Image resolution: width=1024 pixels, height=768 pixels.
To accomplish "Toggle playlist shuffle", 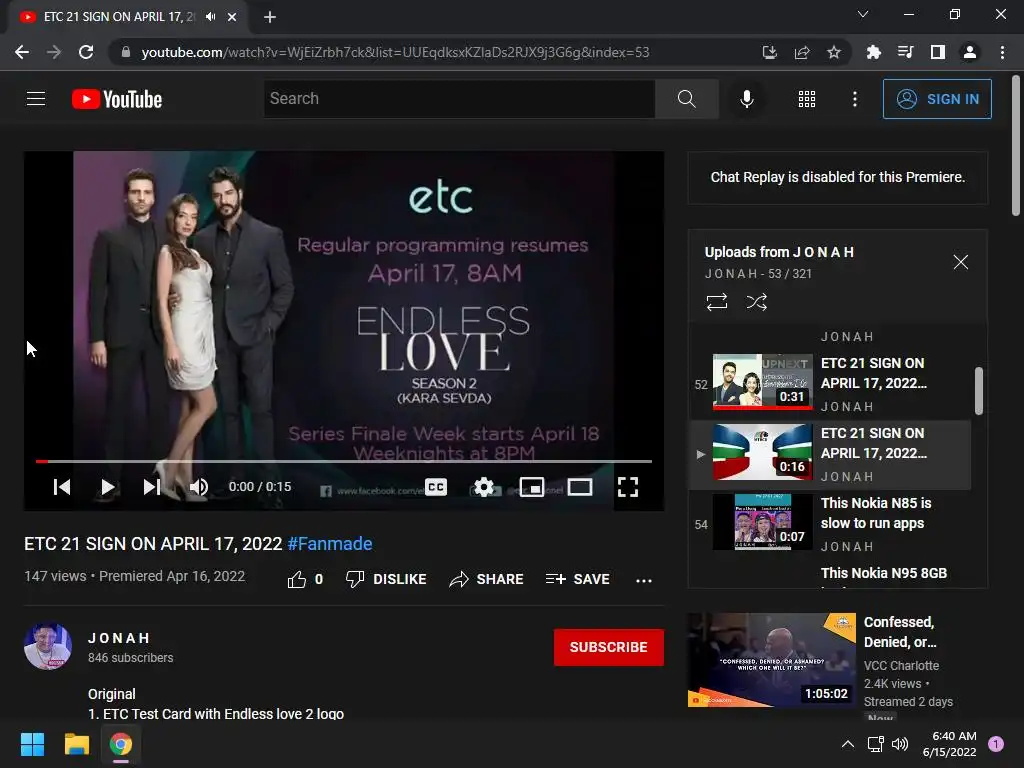I will pyautogui.click(x=756, y=302).
